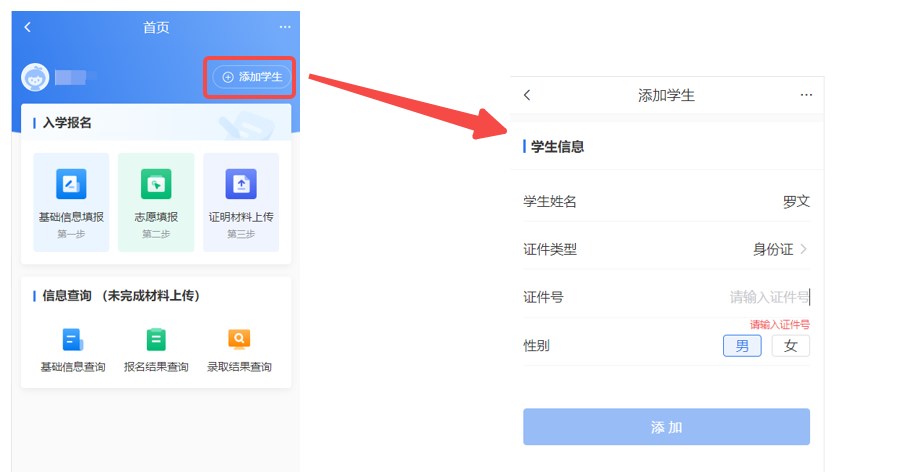Click the 添加学生 button on 首页
The width and height of the screenshot is (900, 472).
coord(251,77)
